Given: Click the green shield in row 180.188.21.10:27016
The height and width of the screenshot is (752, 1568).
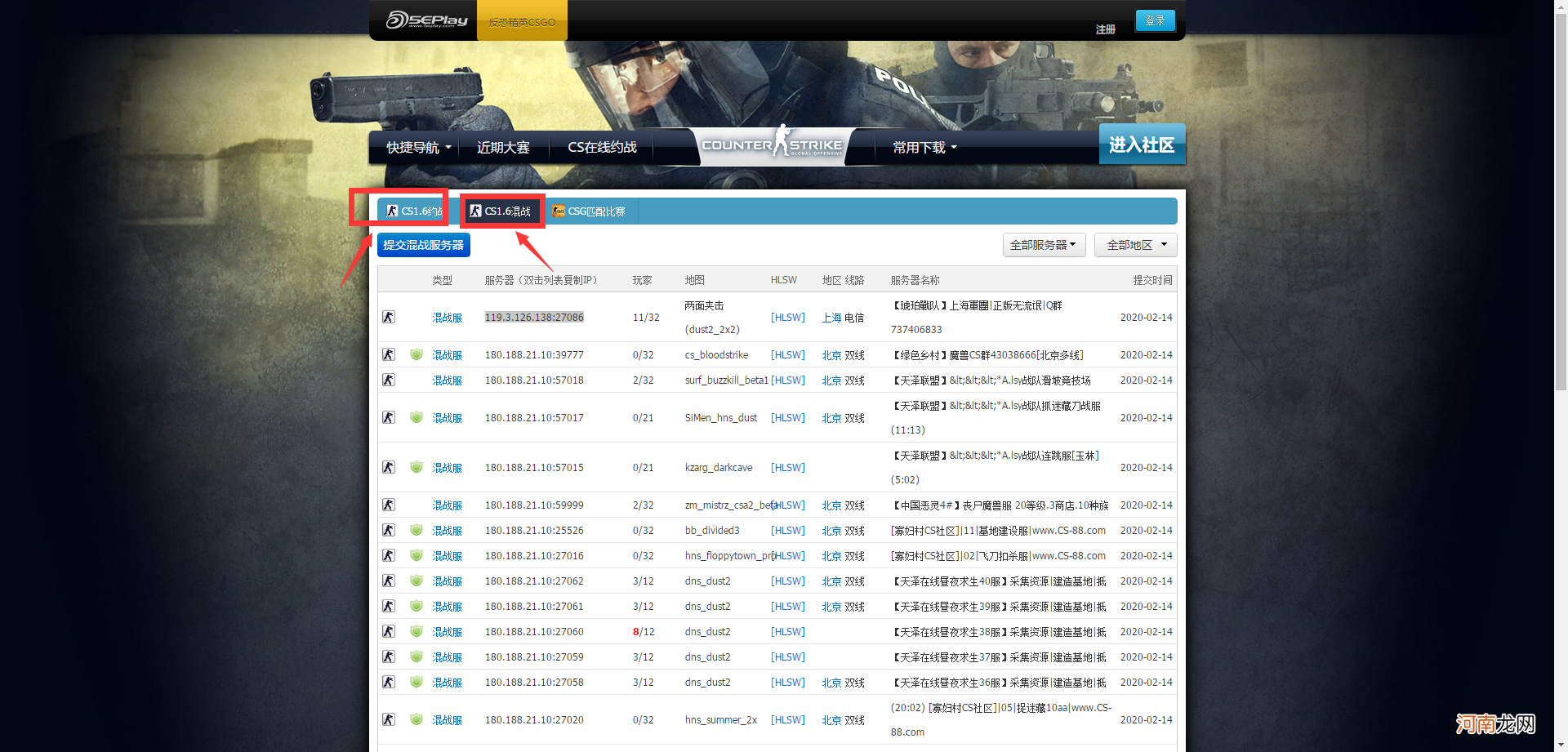Looking at the screenshot, I should [416, 555].
